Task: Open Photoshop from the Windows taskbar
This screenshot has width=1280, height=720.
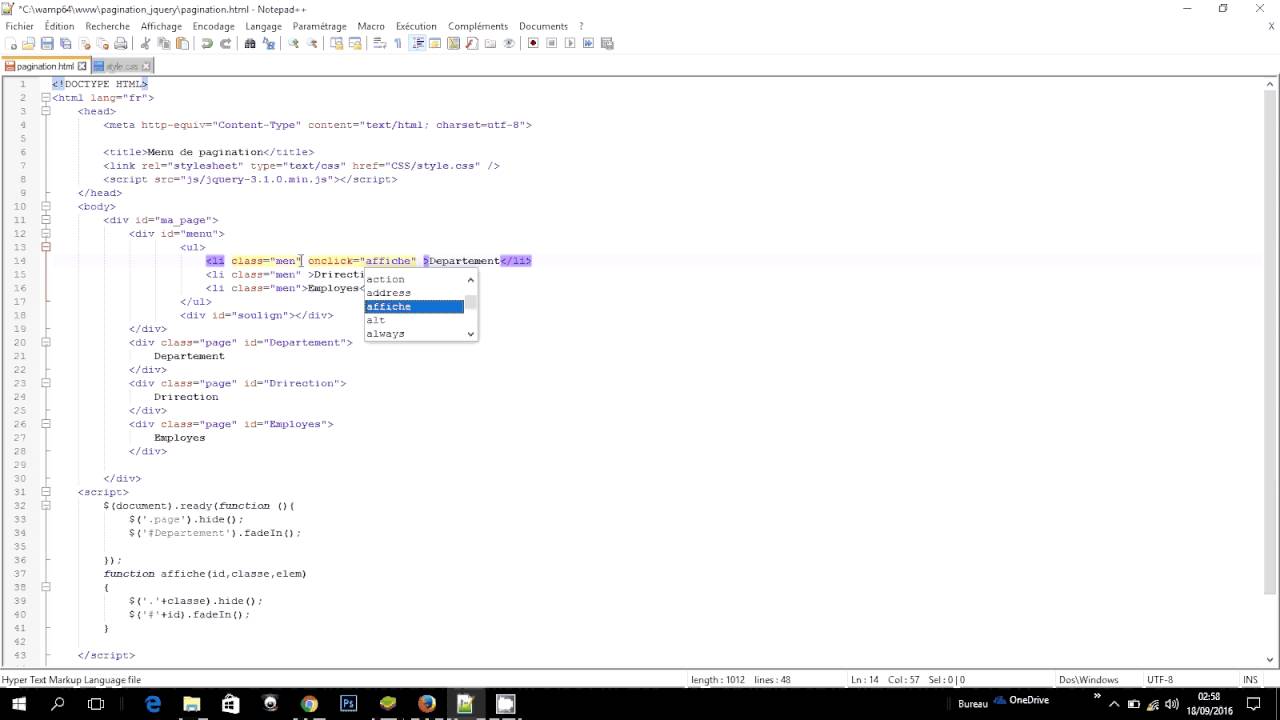Action: [x=348, y=703]
